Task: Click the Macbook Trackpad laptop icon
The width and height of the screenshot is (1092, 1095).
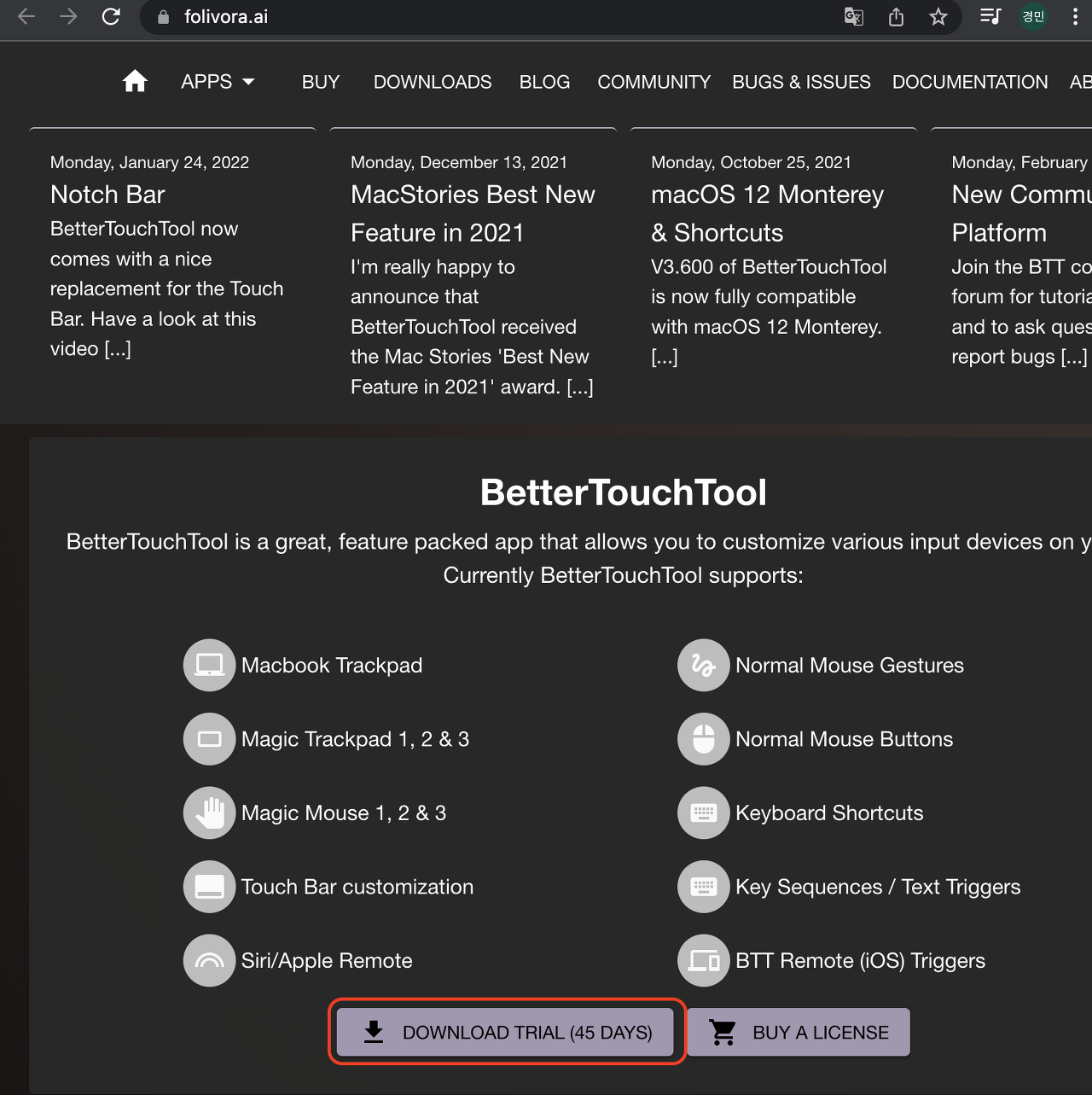Action: click(209, 665)
